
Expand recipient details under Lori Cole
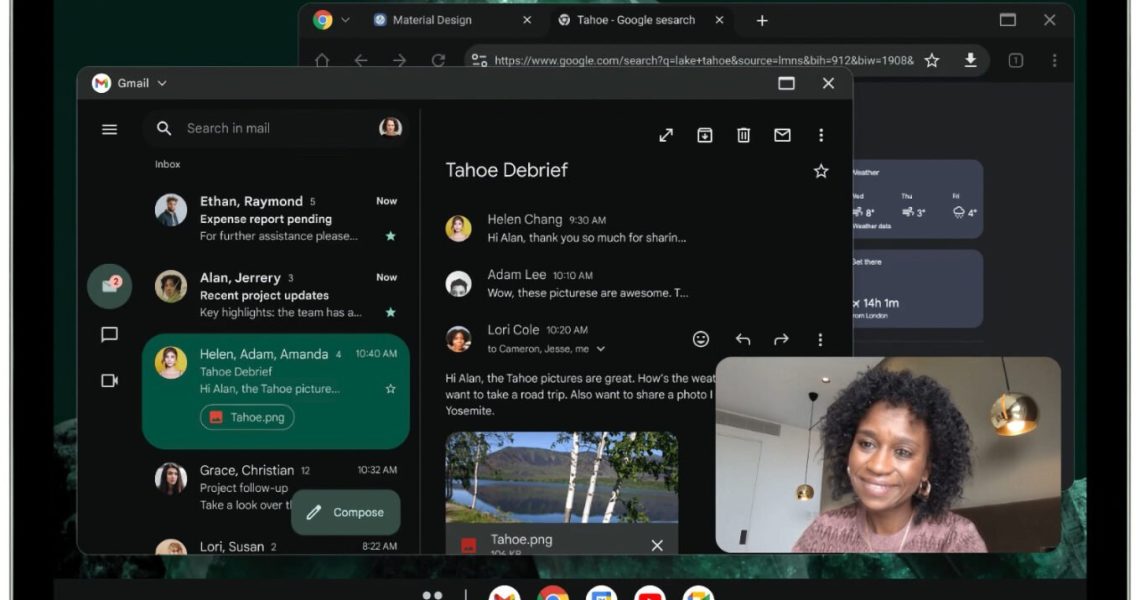coord(600,349)
